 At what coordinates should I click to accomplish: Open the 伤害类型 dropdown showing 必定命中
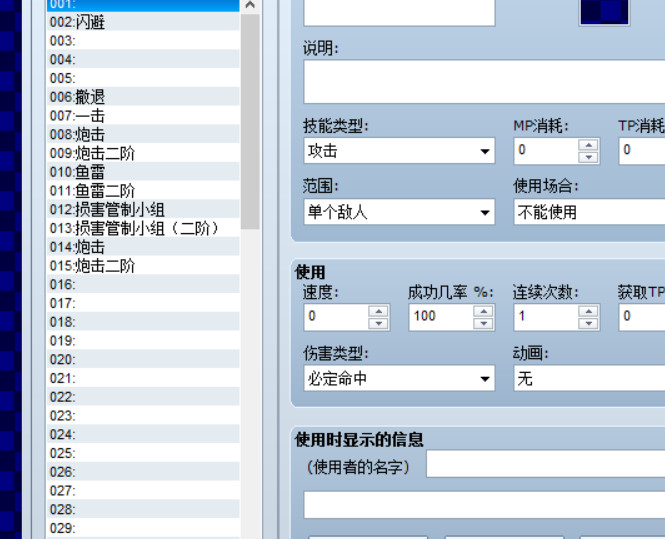[399, 378]
